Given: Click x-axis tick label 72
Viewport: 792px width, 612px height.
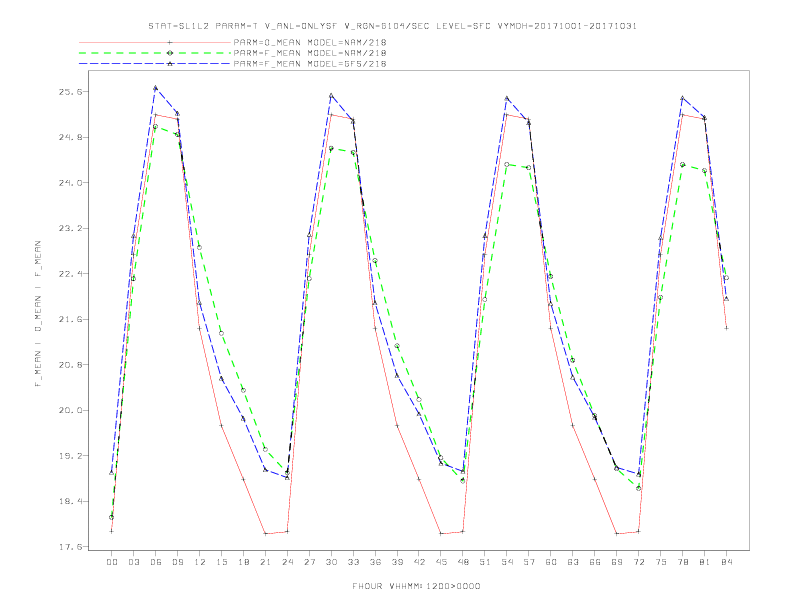Looking at the screenshot, I should pyautogui.click(x=639, y=562).
